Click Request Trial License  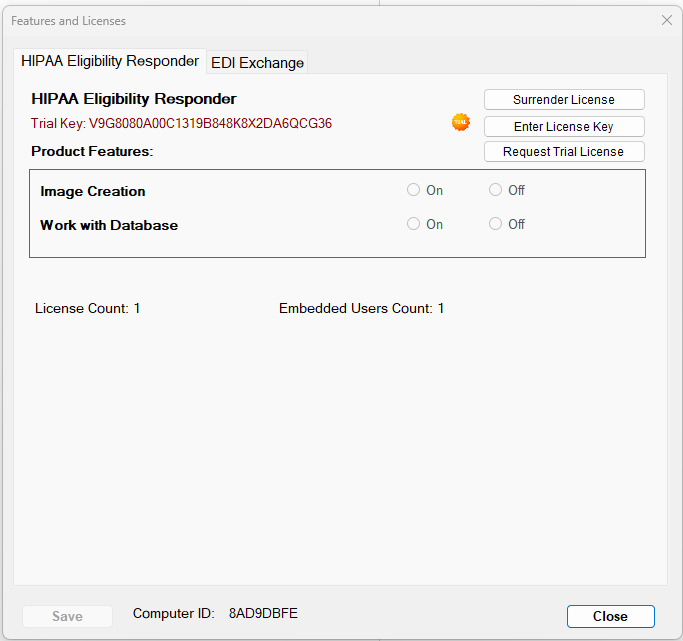pos(564,152)
